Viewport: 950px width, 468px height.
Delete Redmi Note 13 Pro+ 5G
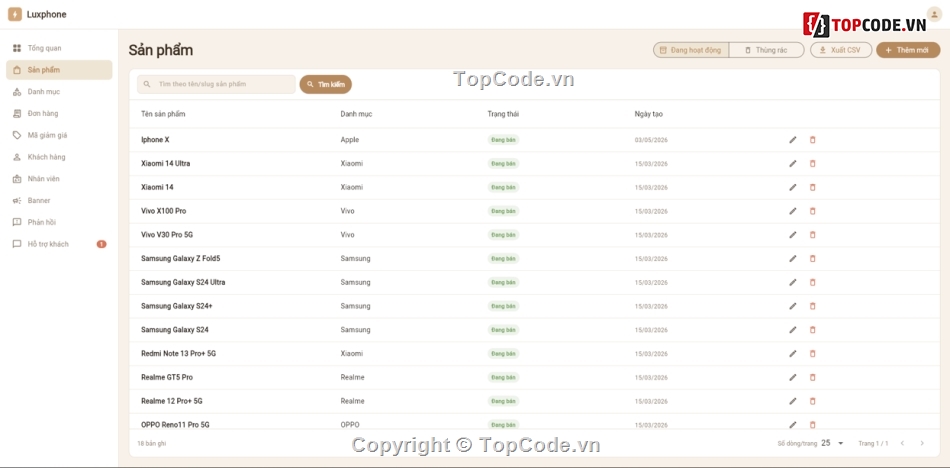[x=812, y=353]
